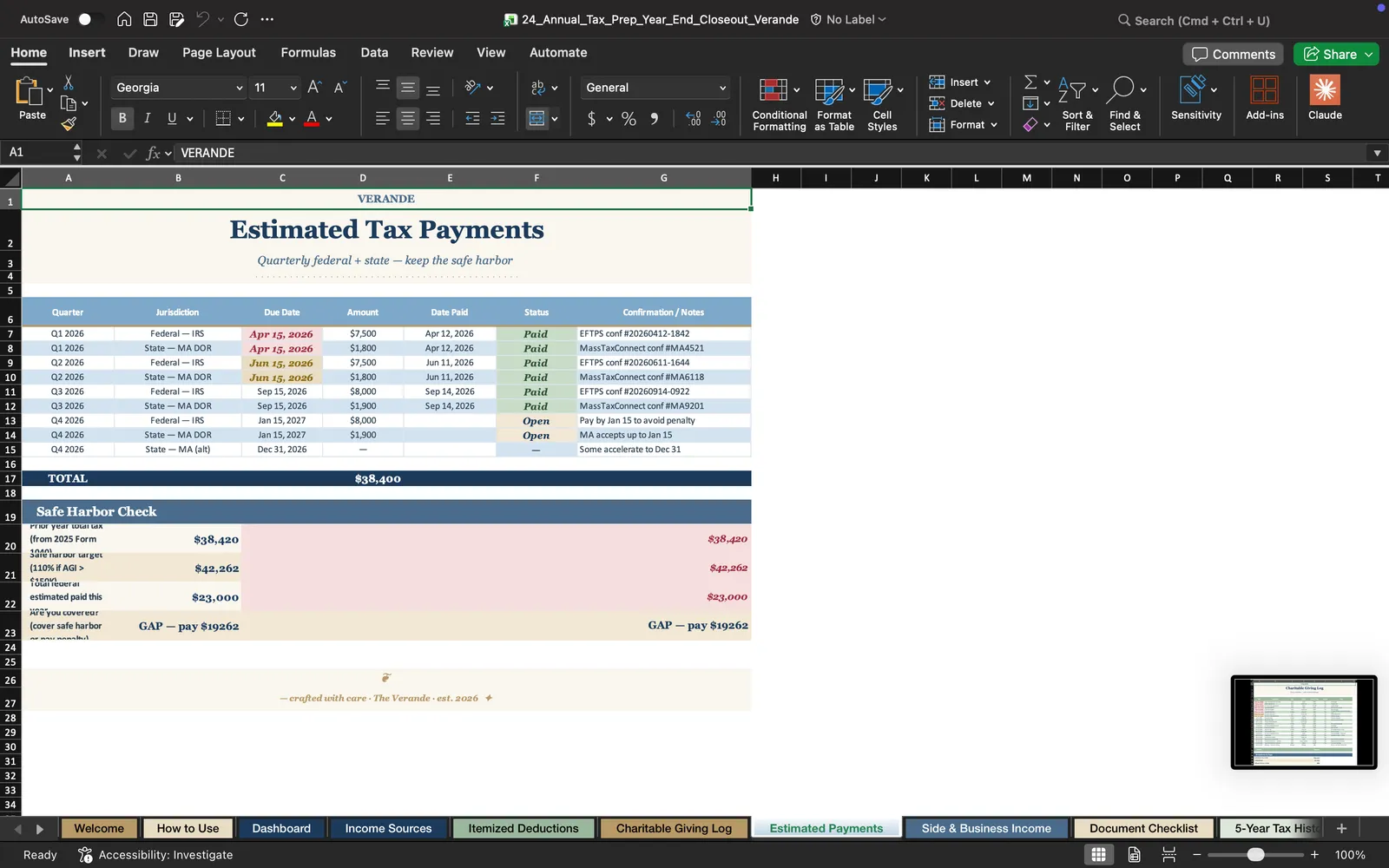1389x868 pixels.
Task: Apply the yellow fill color
Action: (x=274, y=118)
